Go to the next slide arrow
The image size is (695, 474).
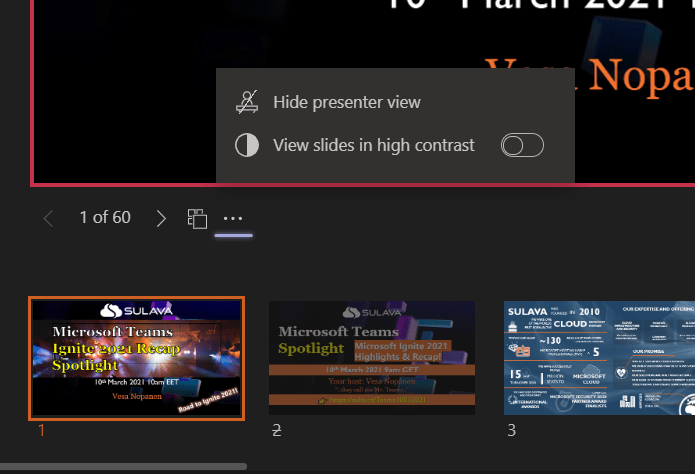161,218
